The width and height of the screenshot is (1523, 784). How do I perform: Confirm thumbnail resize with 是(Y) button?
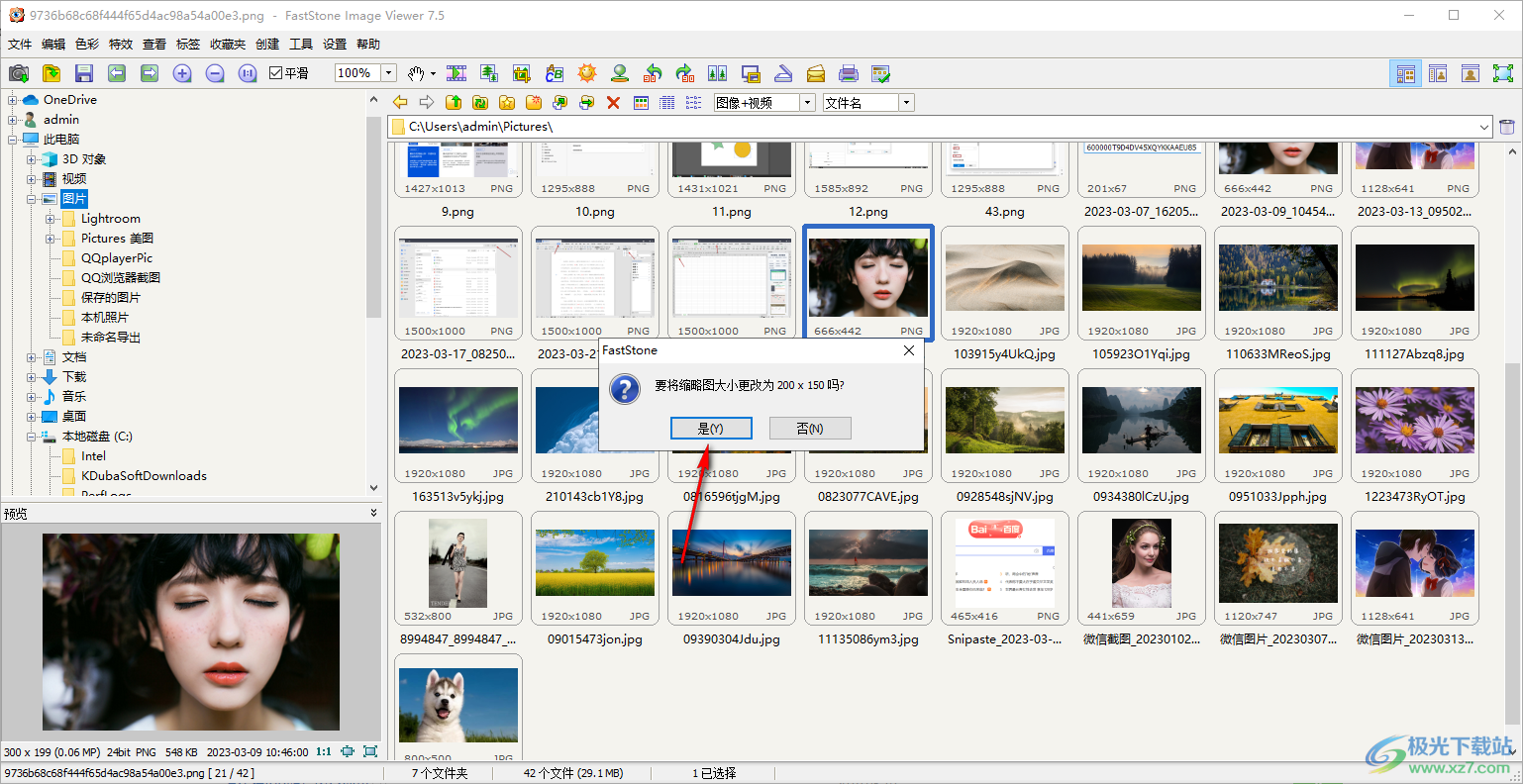[711, 429]
